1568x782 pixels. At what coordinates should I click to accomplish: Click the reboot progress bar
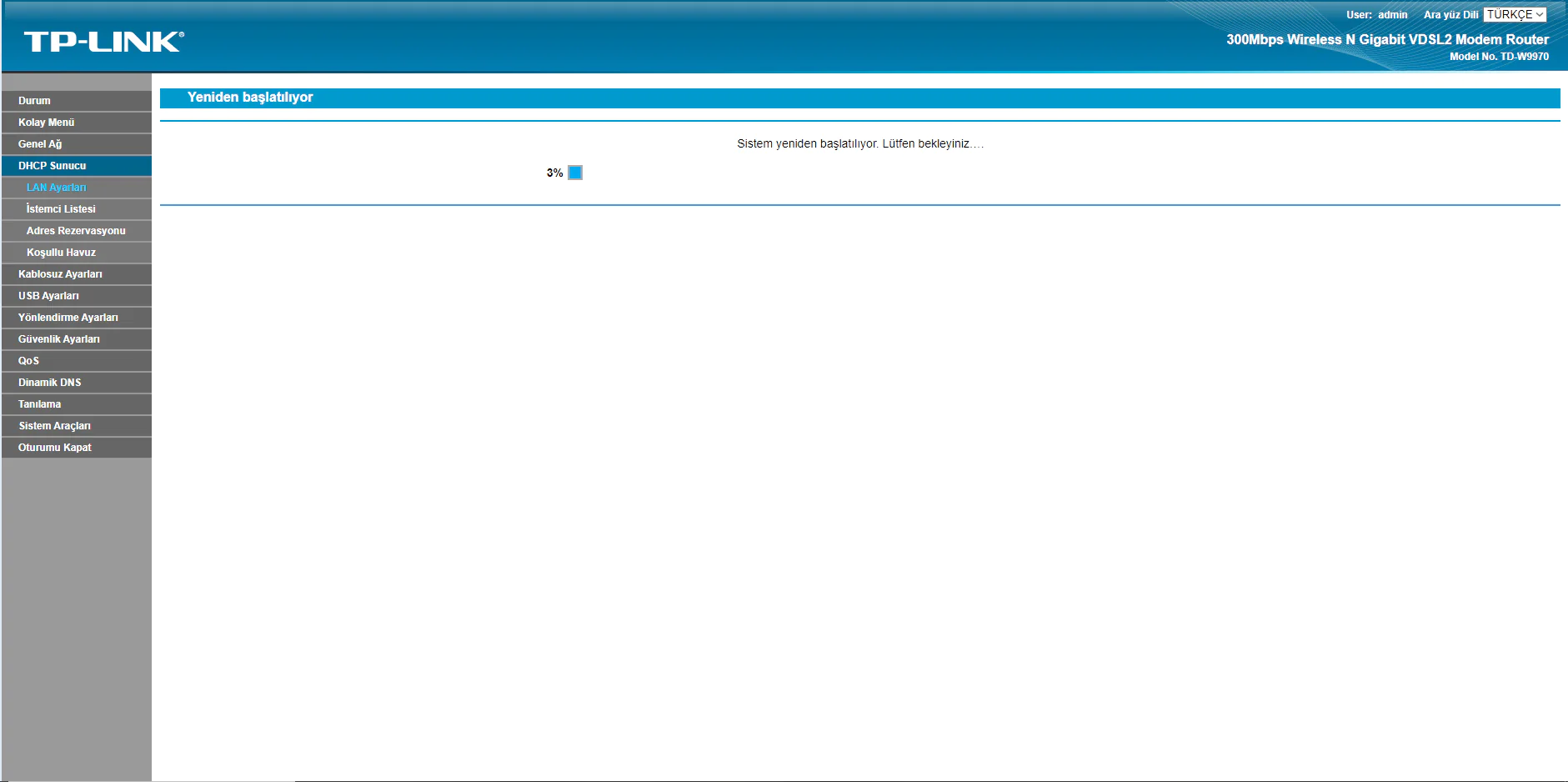tap(575, 172)
